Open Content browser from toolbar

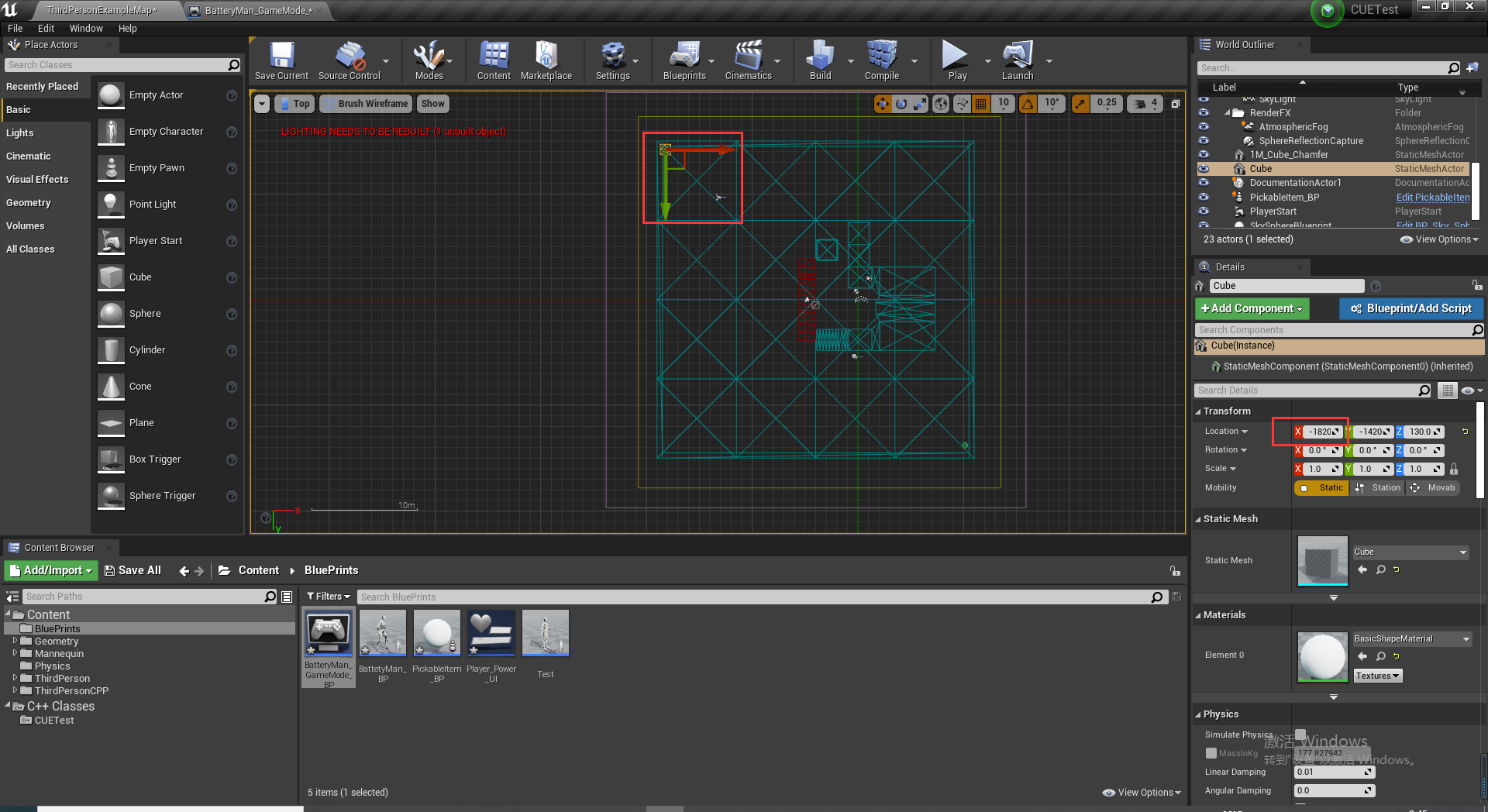494,60
